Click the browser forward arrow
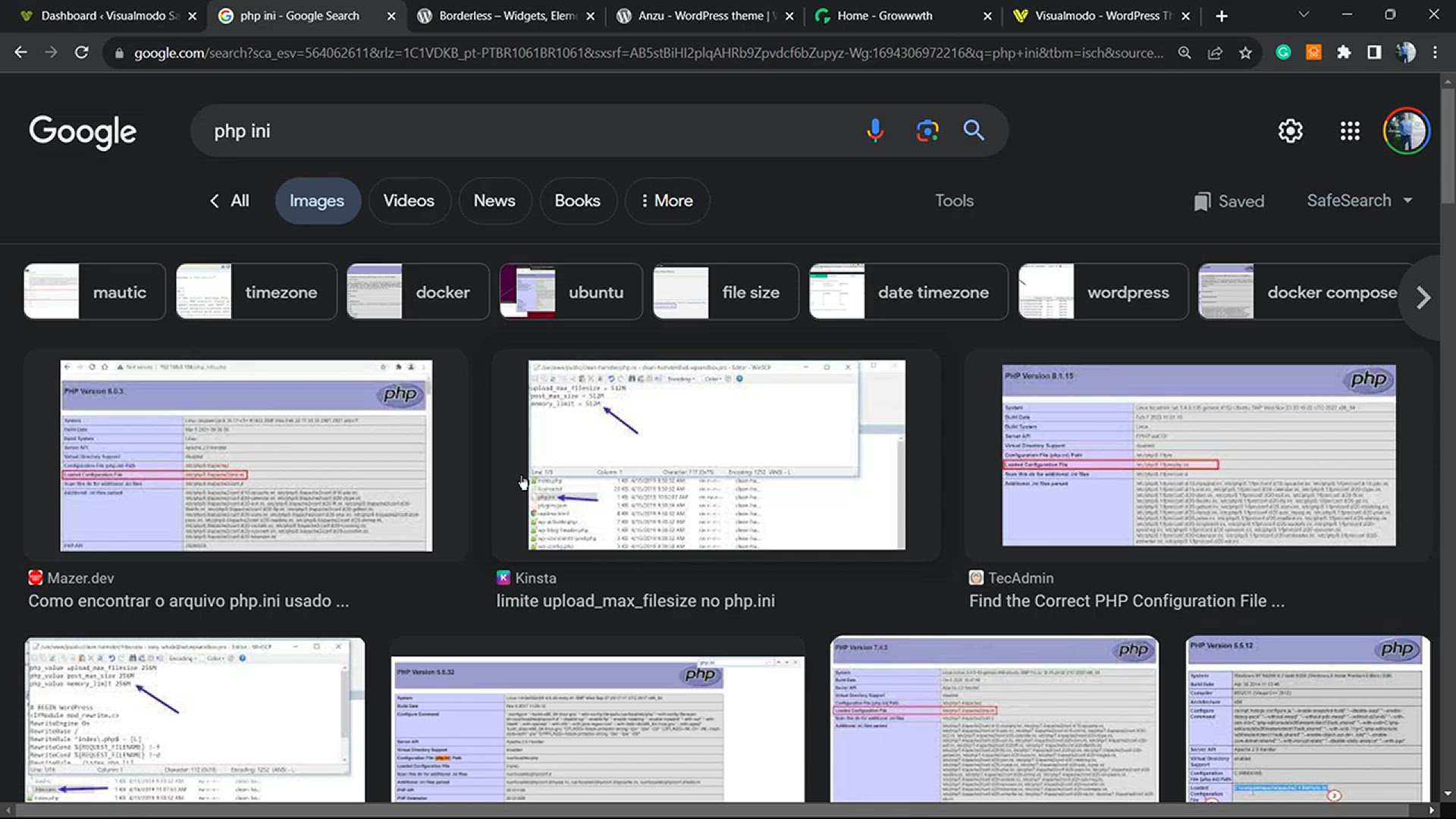This screenshot has height=819, width=1456. (51, 52)
